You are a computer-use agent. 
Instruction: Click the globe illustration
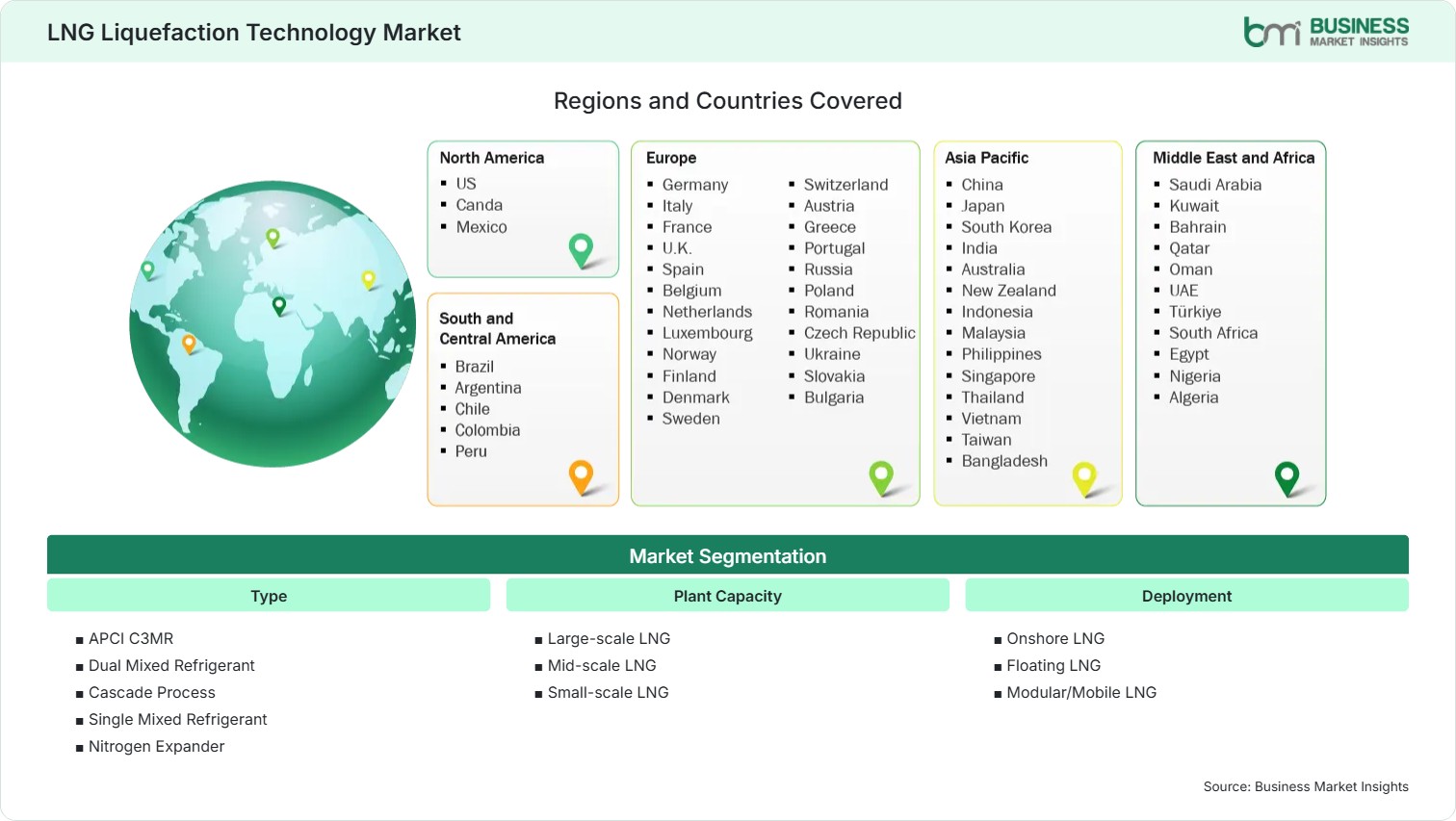pyautogui.click(x=273, y=323)
